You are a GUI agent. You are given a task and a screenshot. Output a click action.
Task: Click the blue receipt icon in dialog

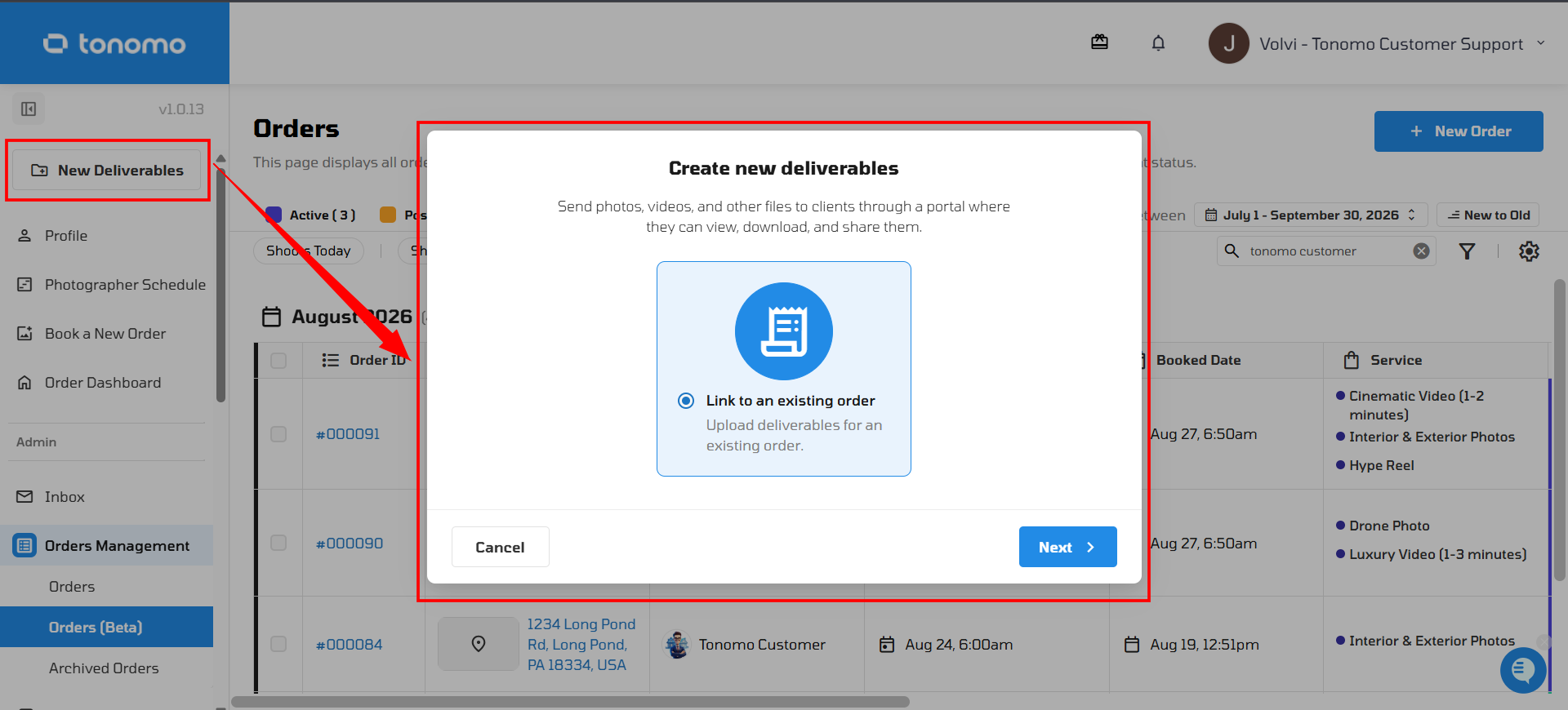tap(784, 331)
